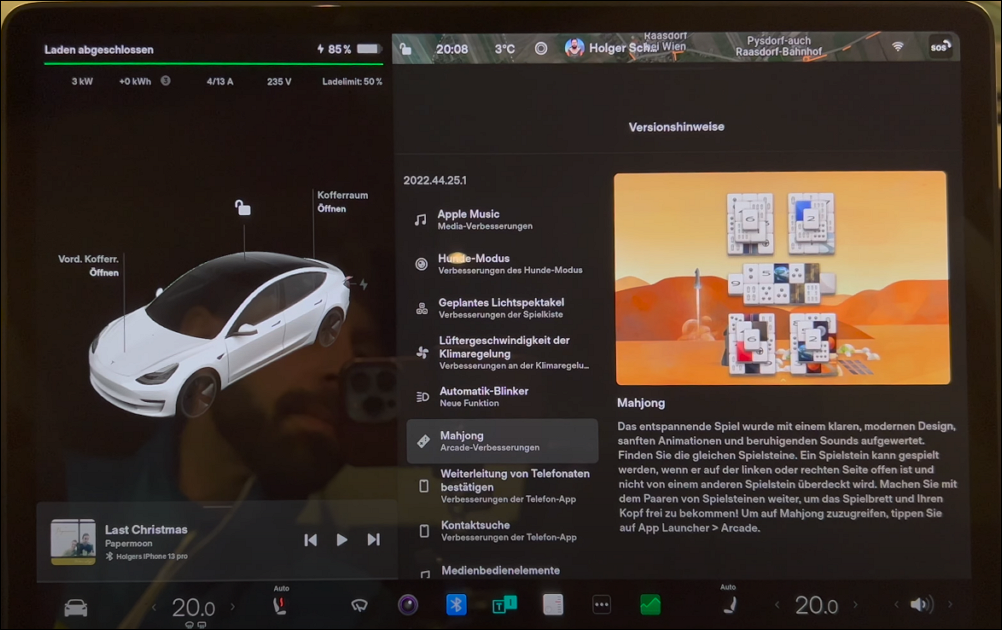This screenshot has height=630, width=1002.
Task: Tap the green charging progress bar
Action: (213, 64)
